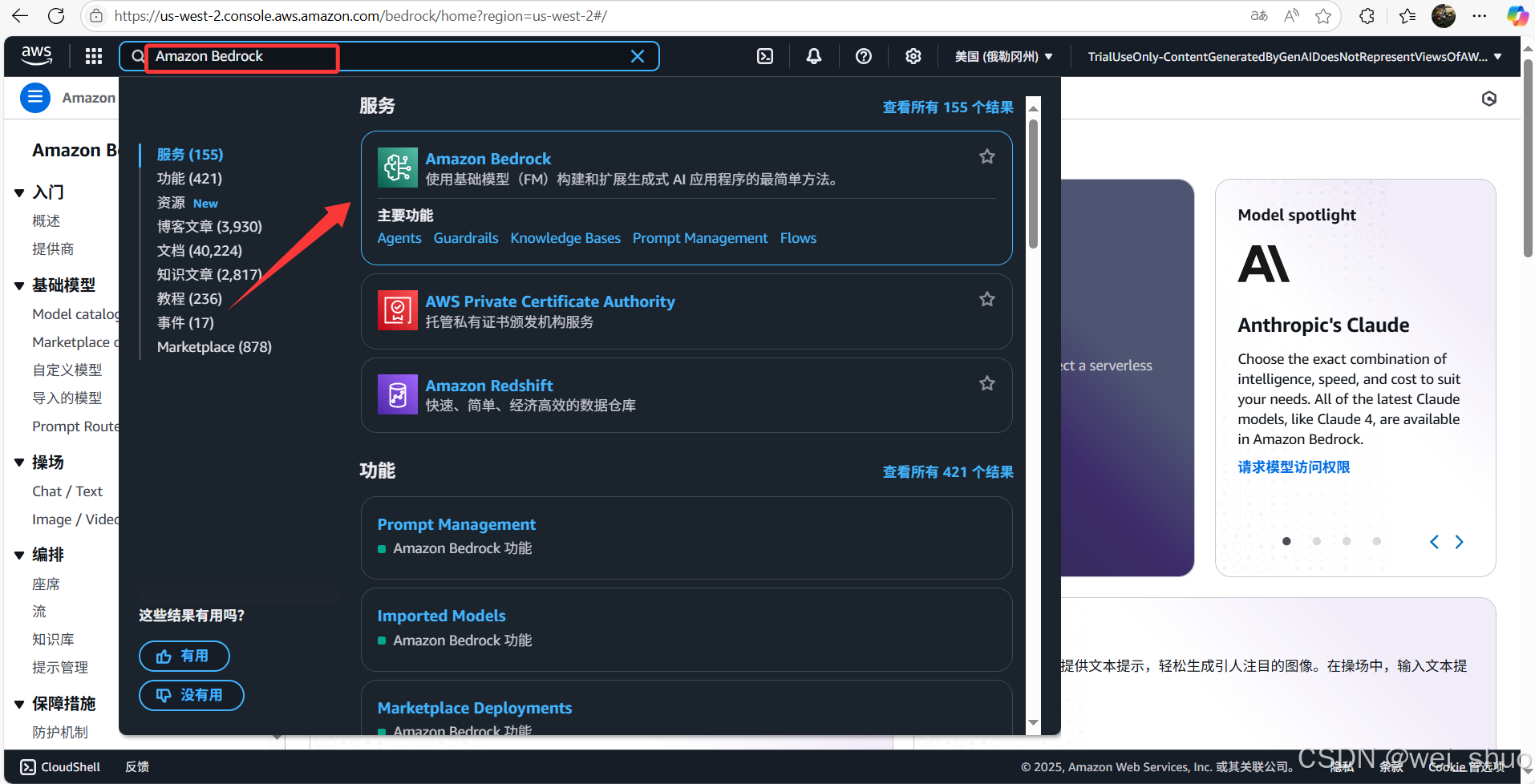Viewport: 1535px width, 784px height.
Task: Select the 事件 (17) filter
Action: click(185, 323)
